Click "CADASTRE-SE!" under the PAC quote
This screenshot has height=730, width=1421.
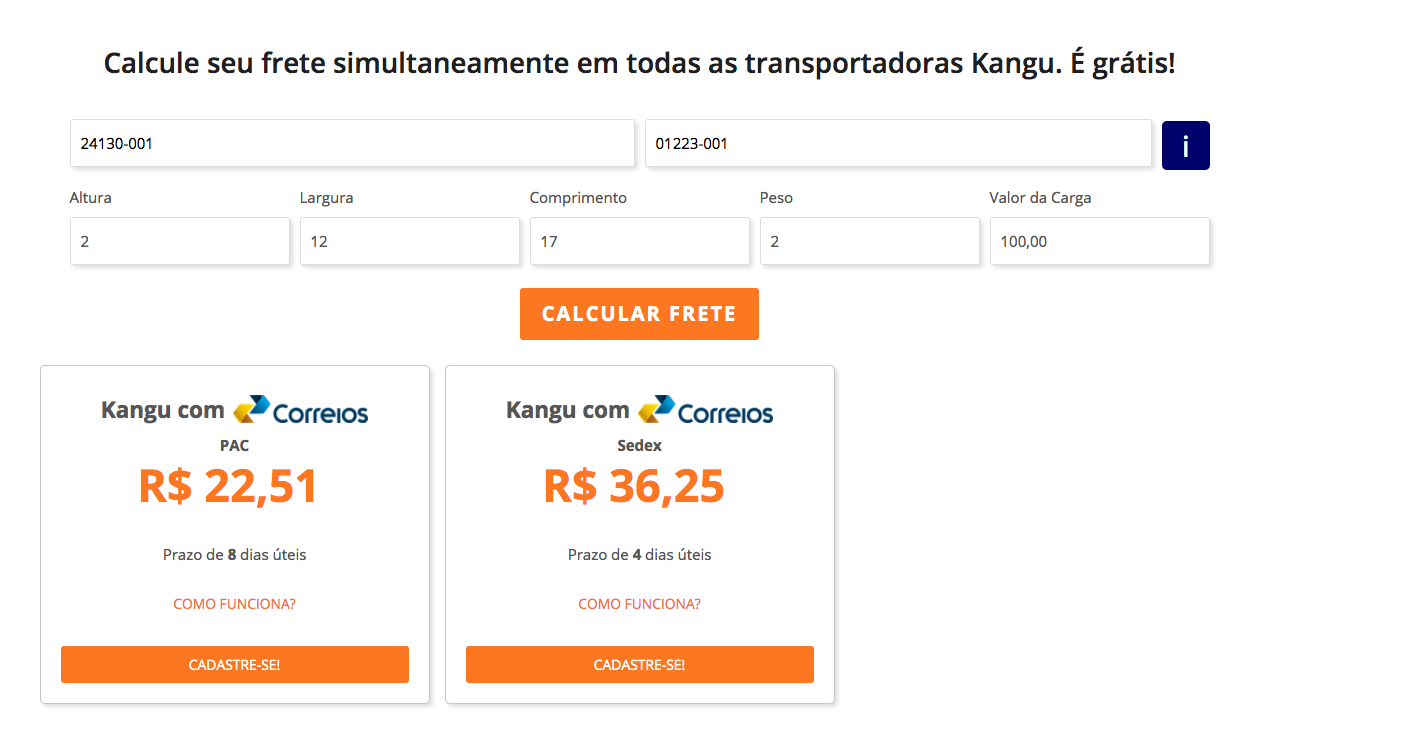click(234, 664)
